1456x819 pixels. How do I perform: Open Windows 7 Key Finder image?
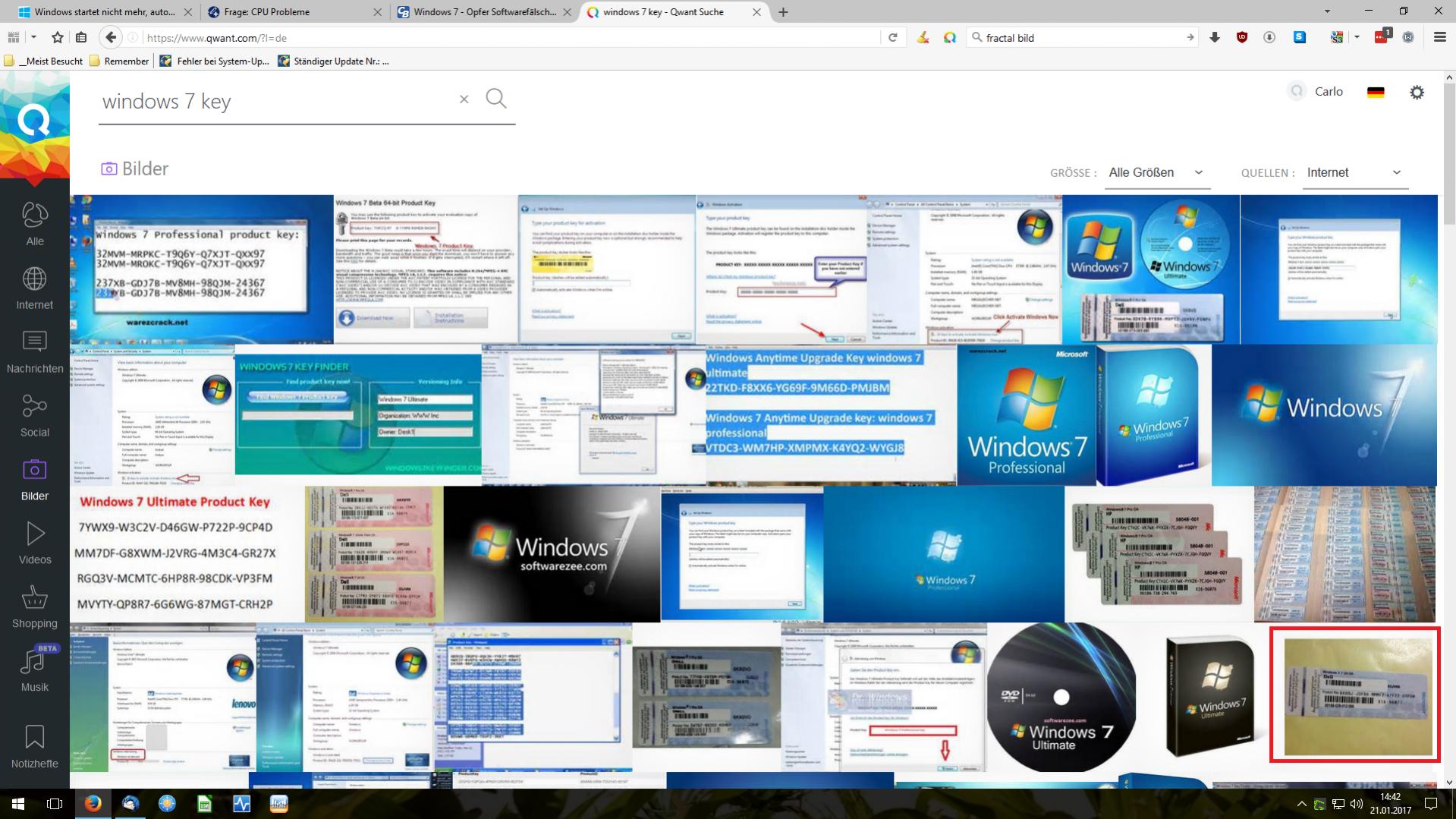pos(358,414)
